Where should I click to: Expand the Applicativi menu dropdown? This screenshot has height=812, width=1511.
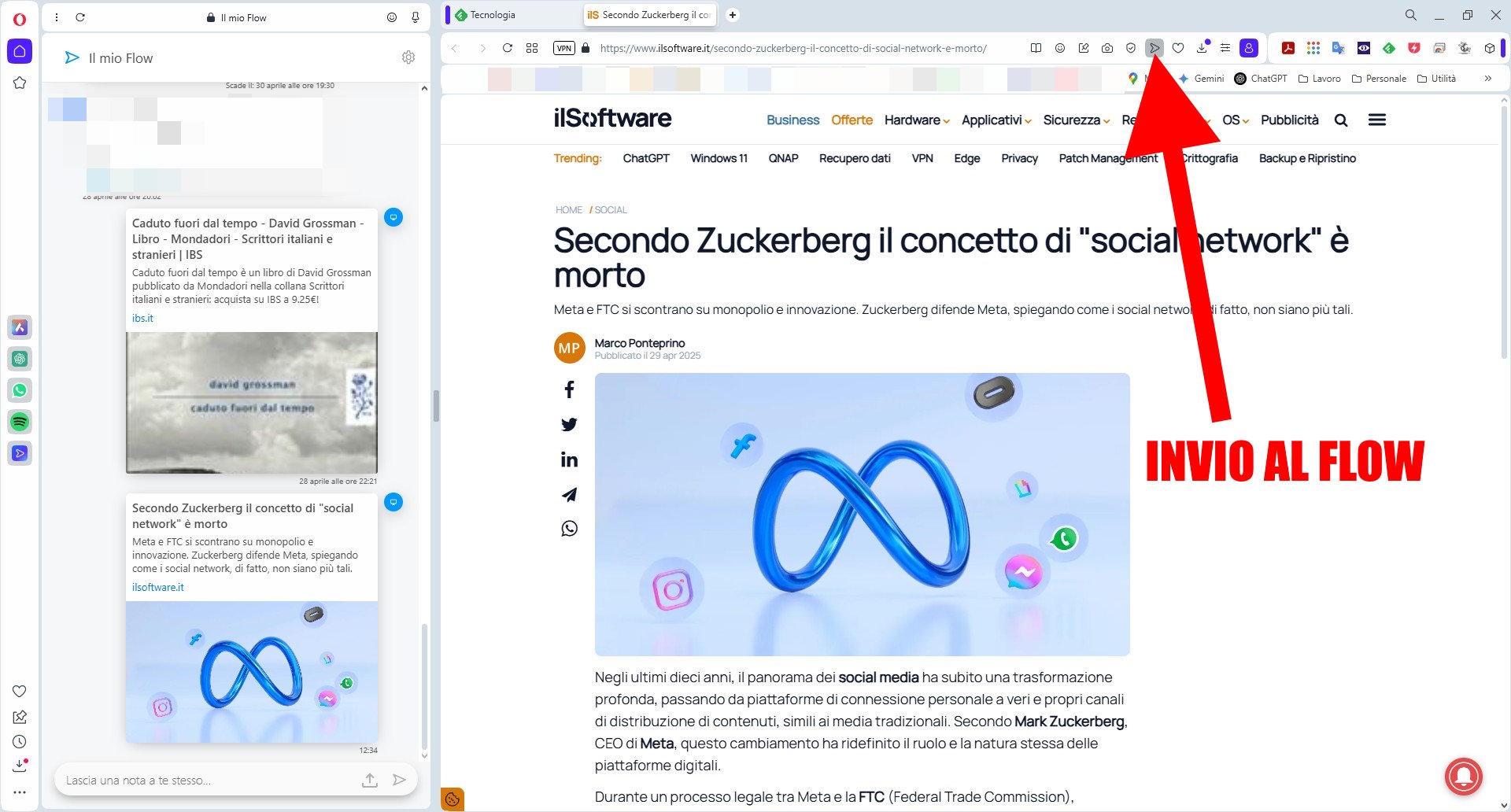(996, 120)
